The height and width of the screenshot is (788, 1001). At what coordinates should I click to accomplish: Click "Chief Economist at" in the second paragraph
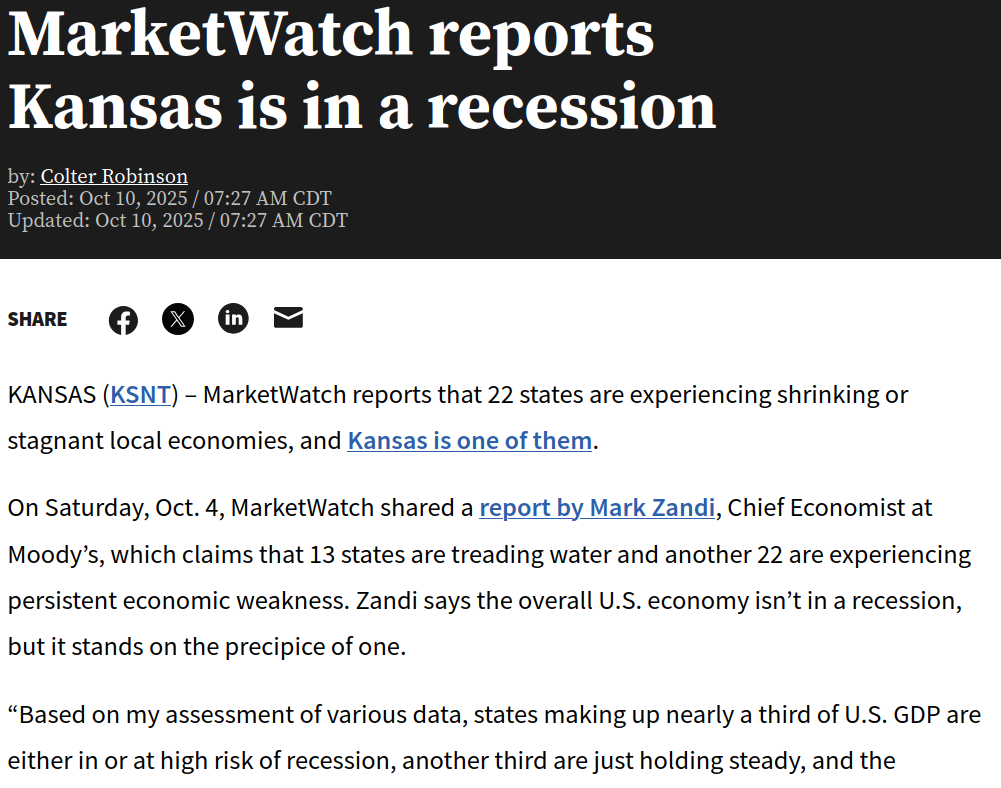click(x=830, y=508)
